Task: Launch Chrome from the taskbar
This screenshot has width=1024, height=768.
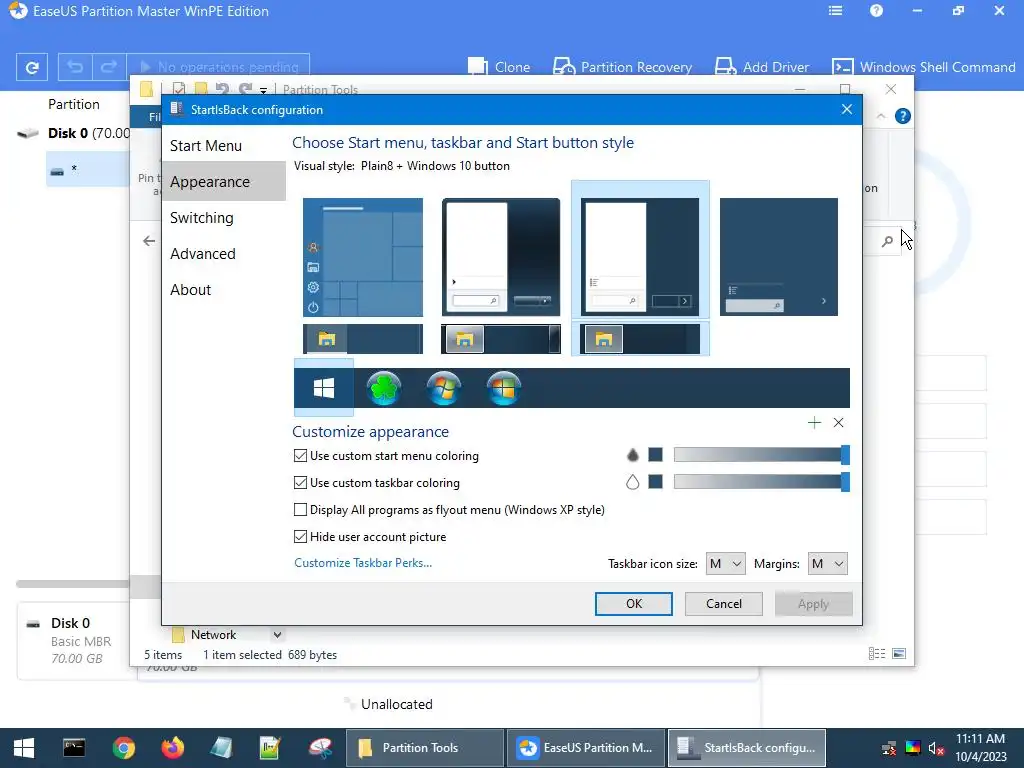Action: tap(123, 748)
